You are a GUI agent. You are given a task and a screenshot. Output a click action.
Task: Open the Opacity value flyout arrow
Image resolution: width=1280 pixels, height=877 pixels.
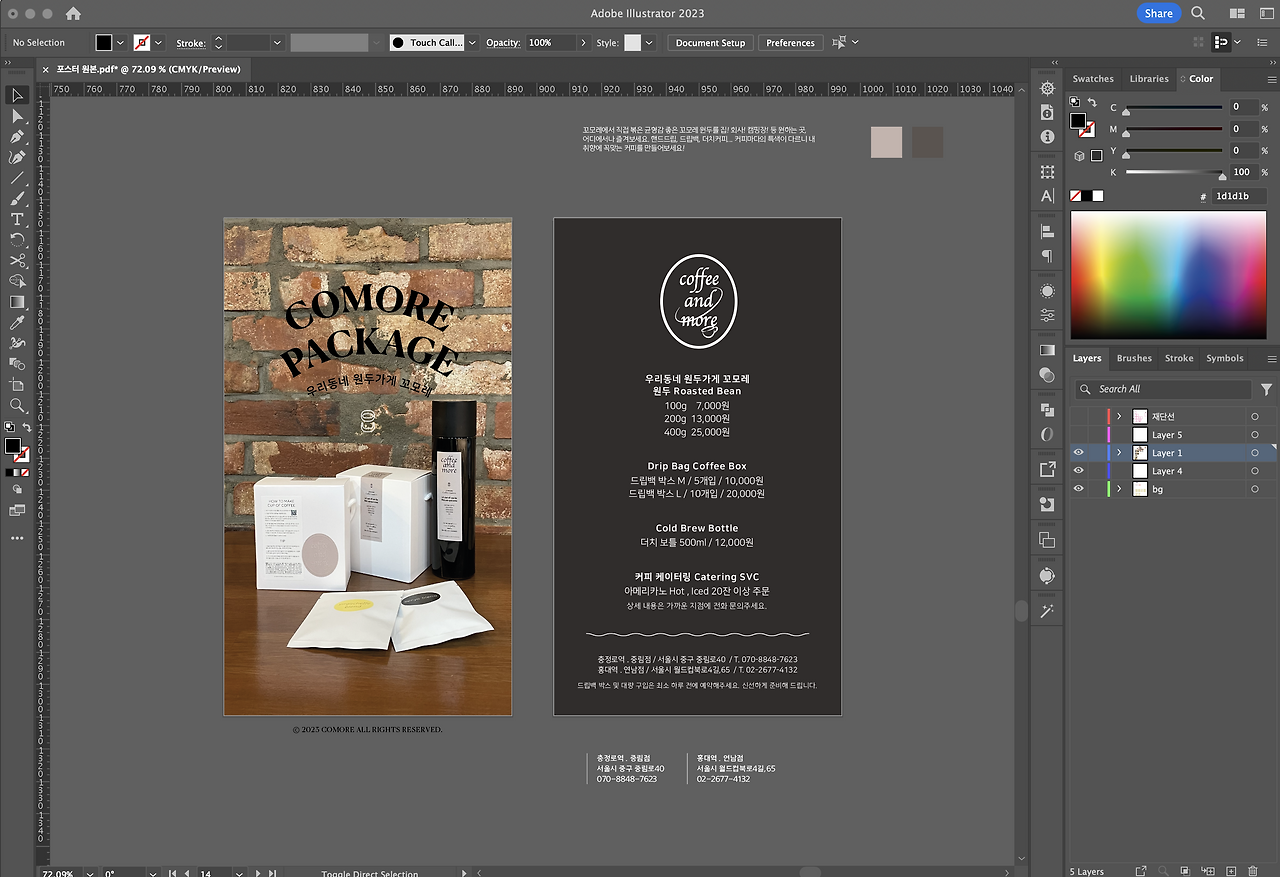583,43
